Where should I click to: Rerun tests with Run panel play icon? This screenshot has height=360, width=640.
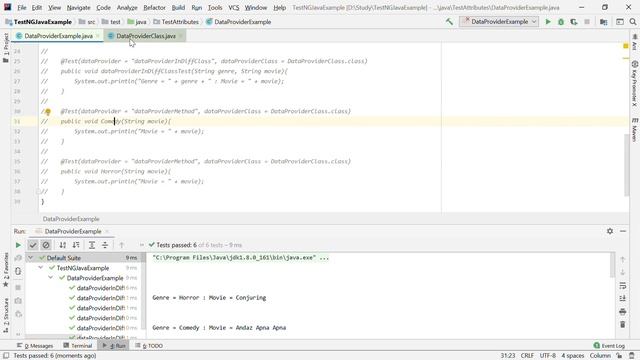[x=18, y=245]
